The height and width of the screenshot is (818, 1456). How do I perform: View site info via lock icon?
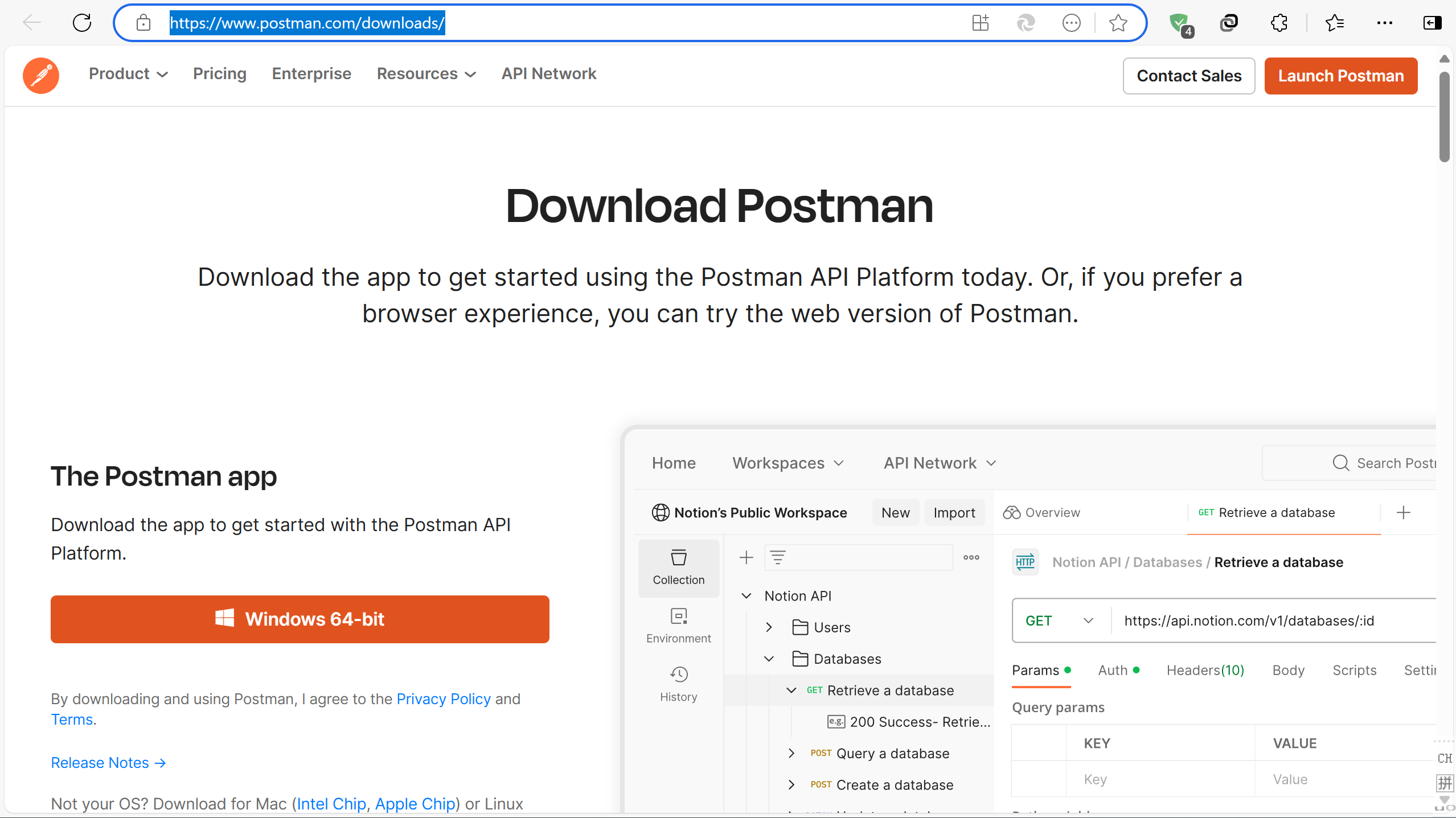[143, 23]
